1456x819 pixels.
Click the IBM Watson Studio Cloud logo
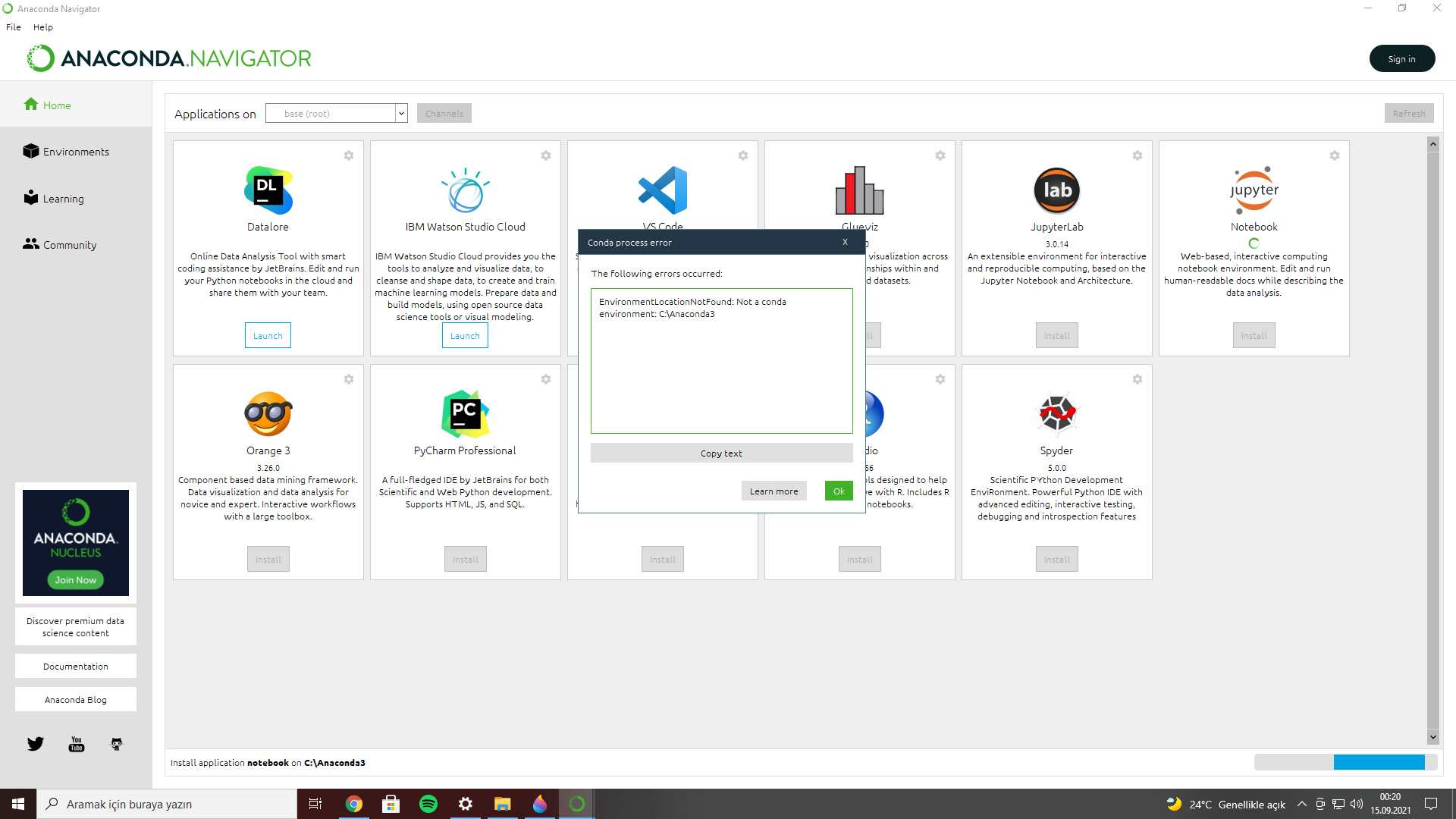point(466,190)
